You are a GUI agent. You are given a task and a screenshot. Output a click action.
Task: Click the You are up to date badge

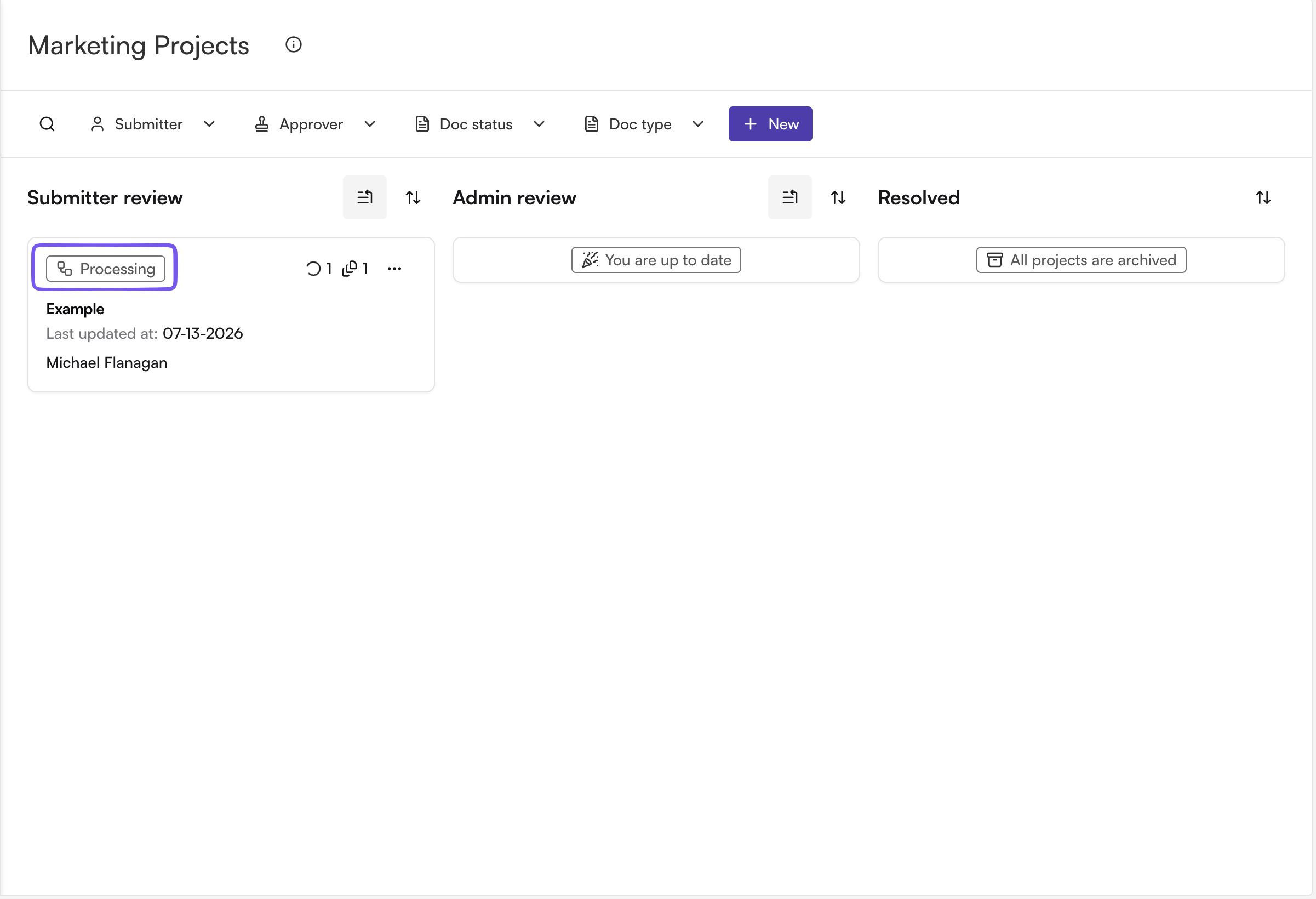[656, 260]
